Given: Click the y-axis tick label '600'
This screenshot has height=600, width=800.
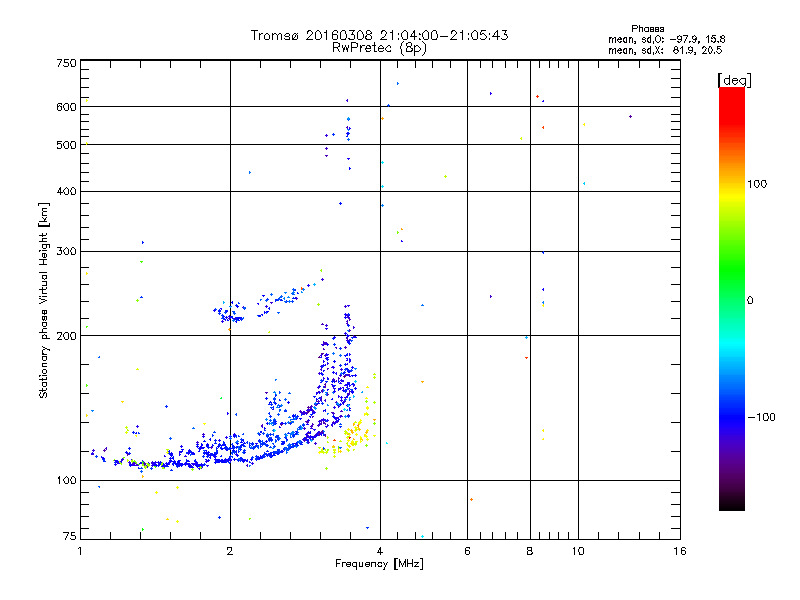Looking at the screenshot, I should [x=66, y=107].
